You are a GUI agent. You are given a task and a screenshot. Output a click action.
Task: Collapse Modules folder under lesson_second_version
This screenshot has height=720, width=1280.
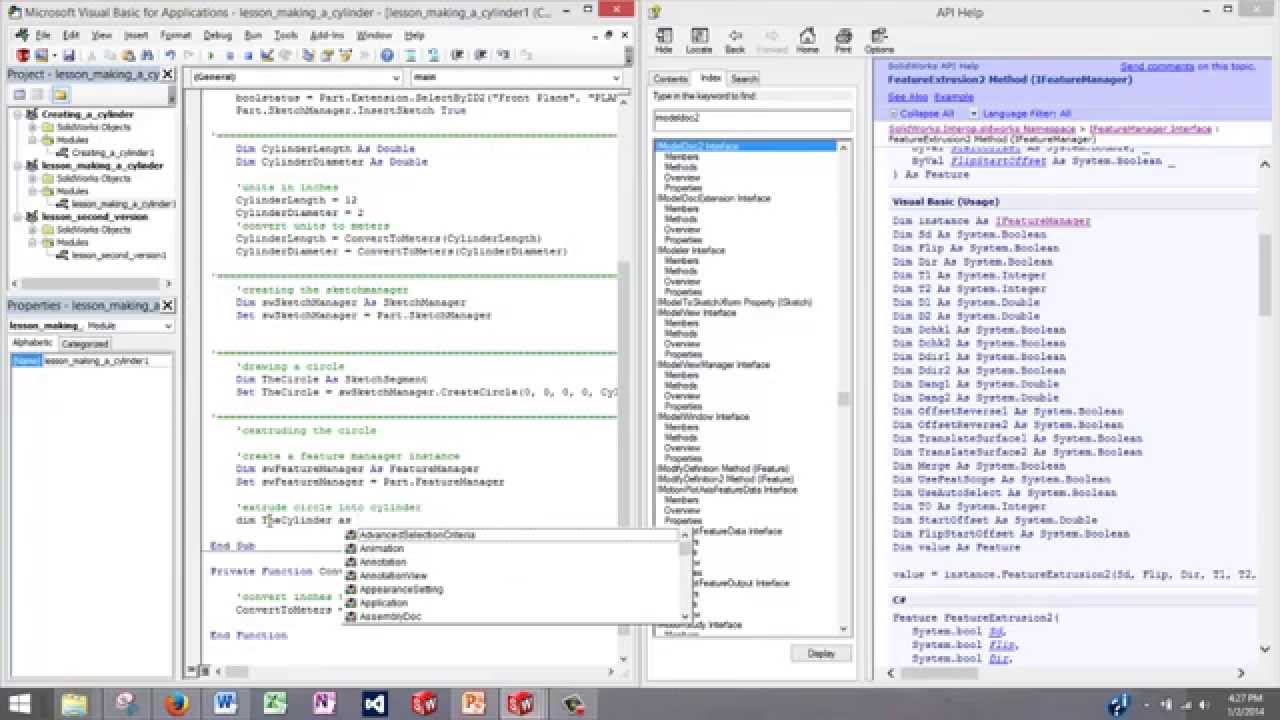(33, 242)
